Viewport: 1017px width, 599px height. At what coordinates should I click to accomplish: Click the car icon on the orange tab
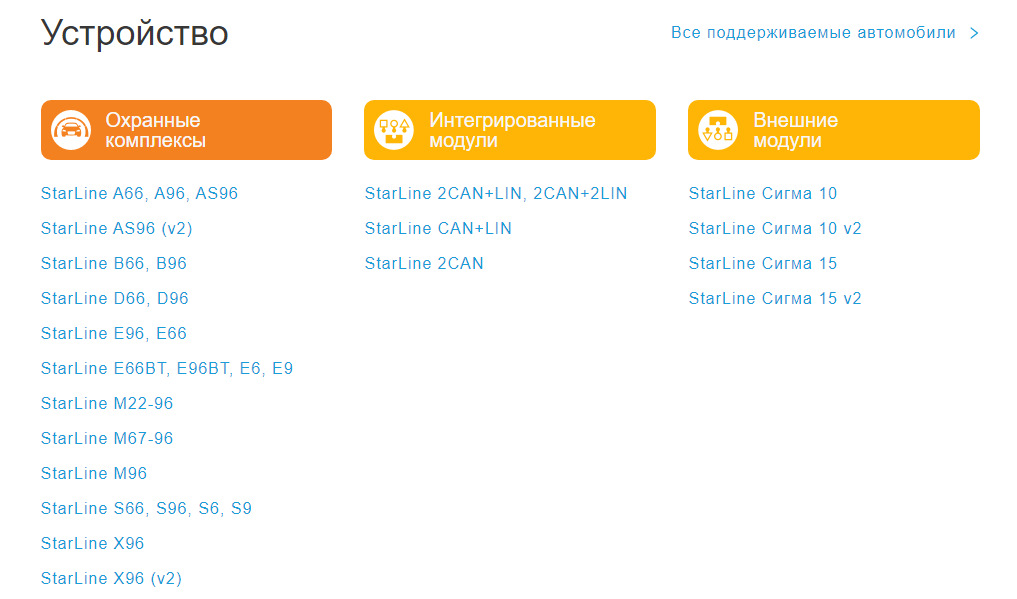pos(71,130)
